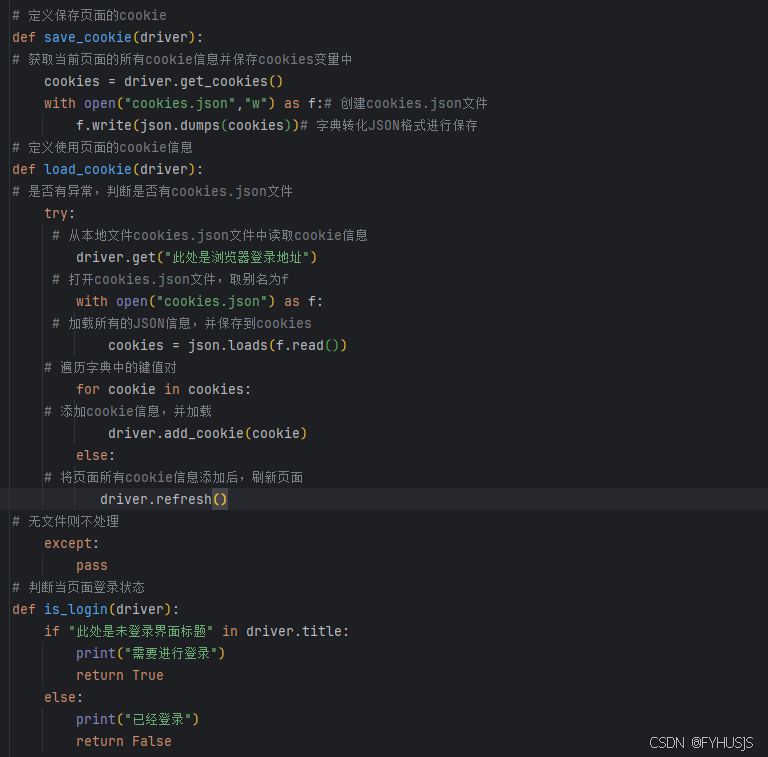Click the comment "# 定义保存页面的cookie"
Image resolution: width=768 pixels, height=757 pixels.
[x=89, y=15]
